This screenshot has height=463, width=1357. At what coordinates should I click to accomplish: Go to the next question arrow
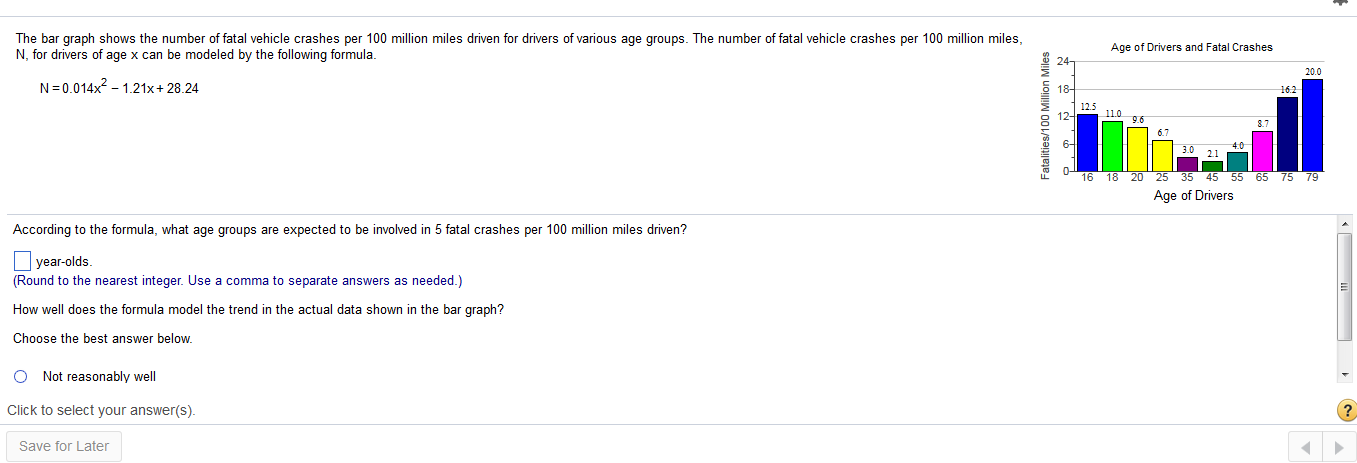pyautogui.click(x=1337, y=447)
